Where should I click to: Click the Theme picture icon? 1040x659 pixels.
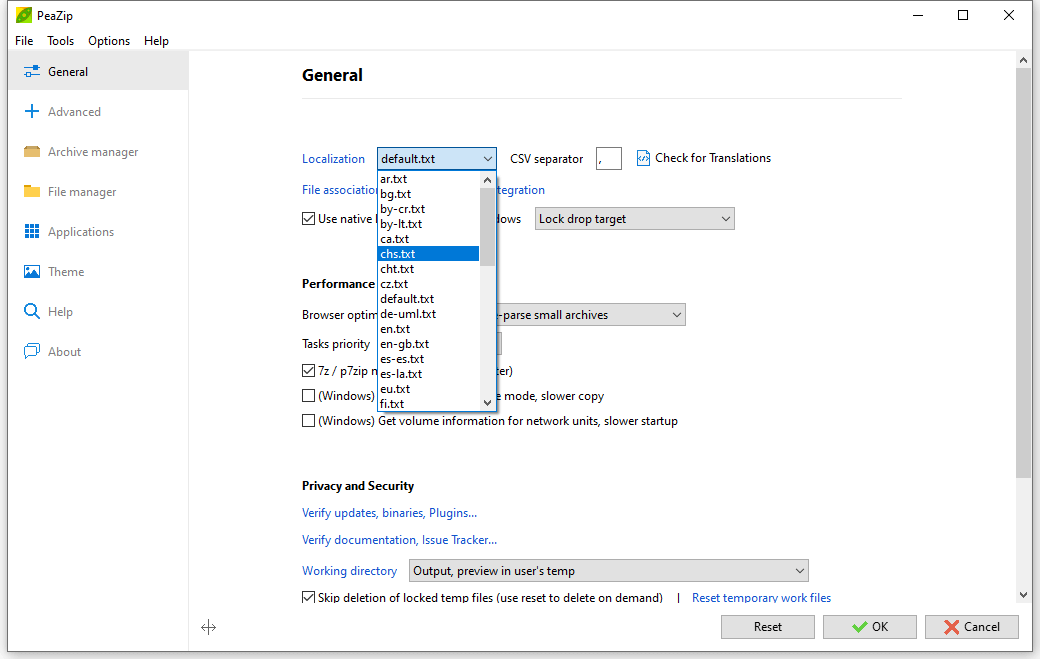point(32,272)
